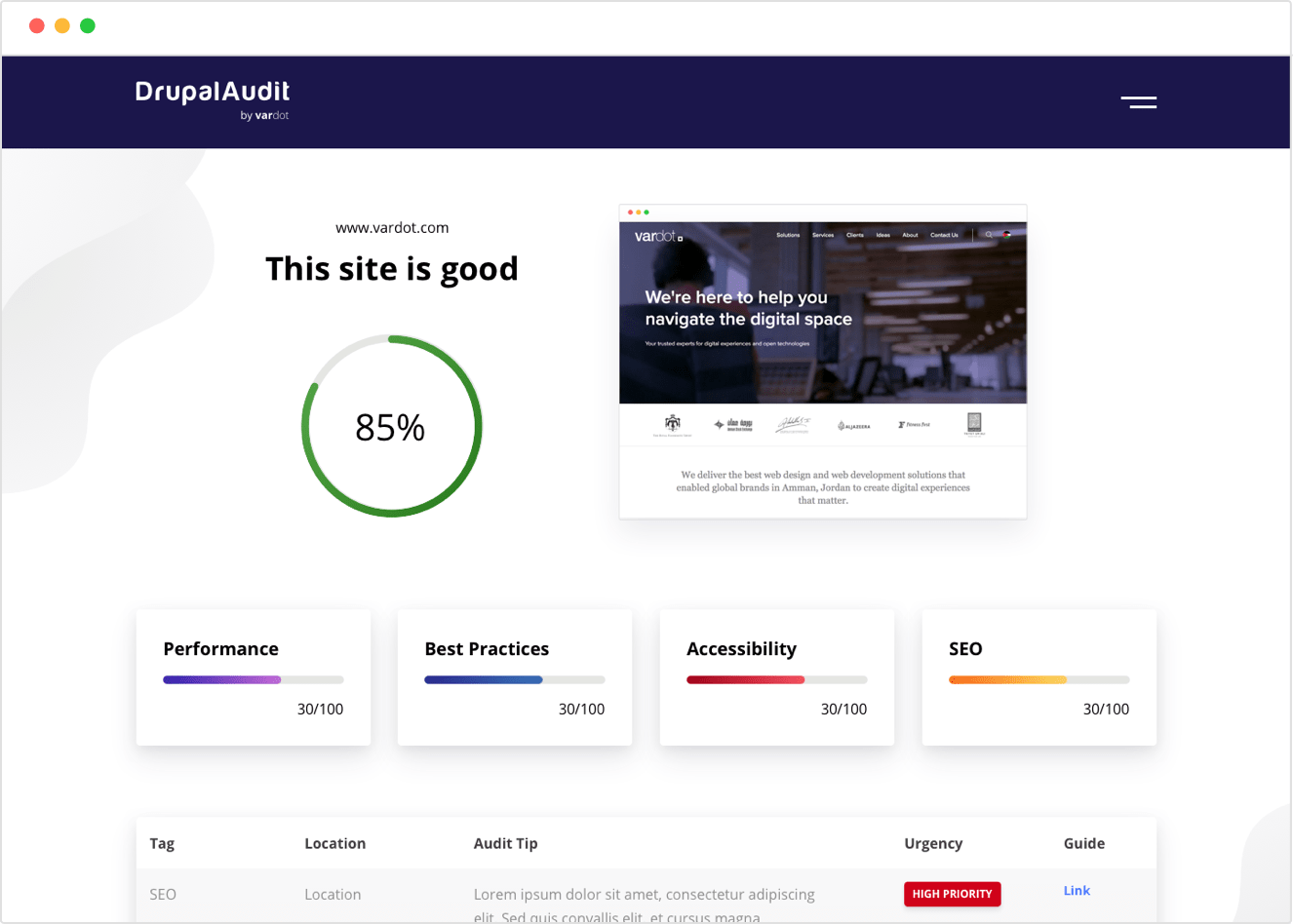Click the HIGH PRIORITY badge
The height and width of the screenshot is (924, 1293).
click(952, 894)
